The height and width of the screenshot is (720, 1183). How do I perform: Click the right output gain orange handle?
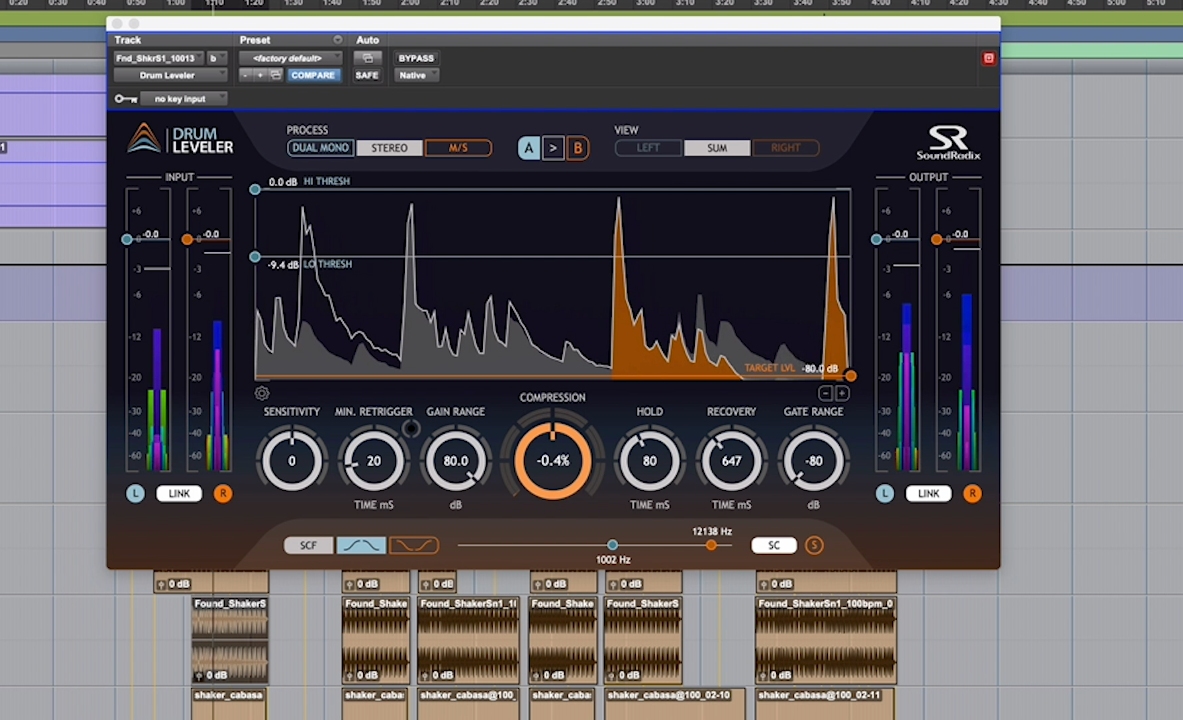point(936,239)
